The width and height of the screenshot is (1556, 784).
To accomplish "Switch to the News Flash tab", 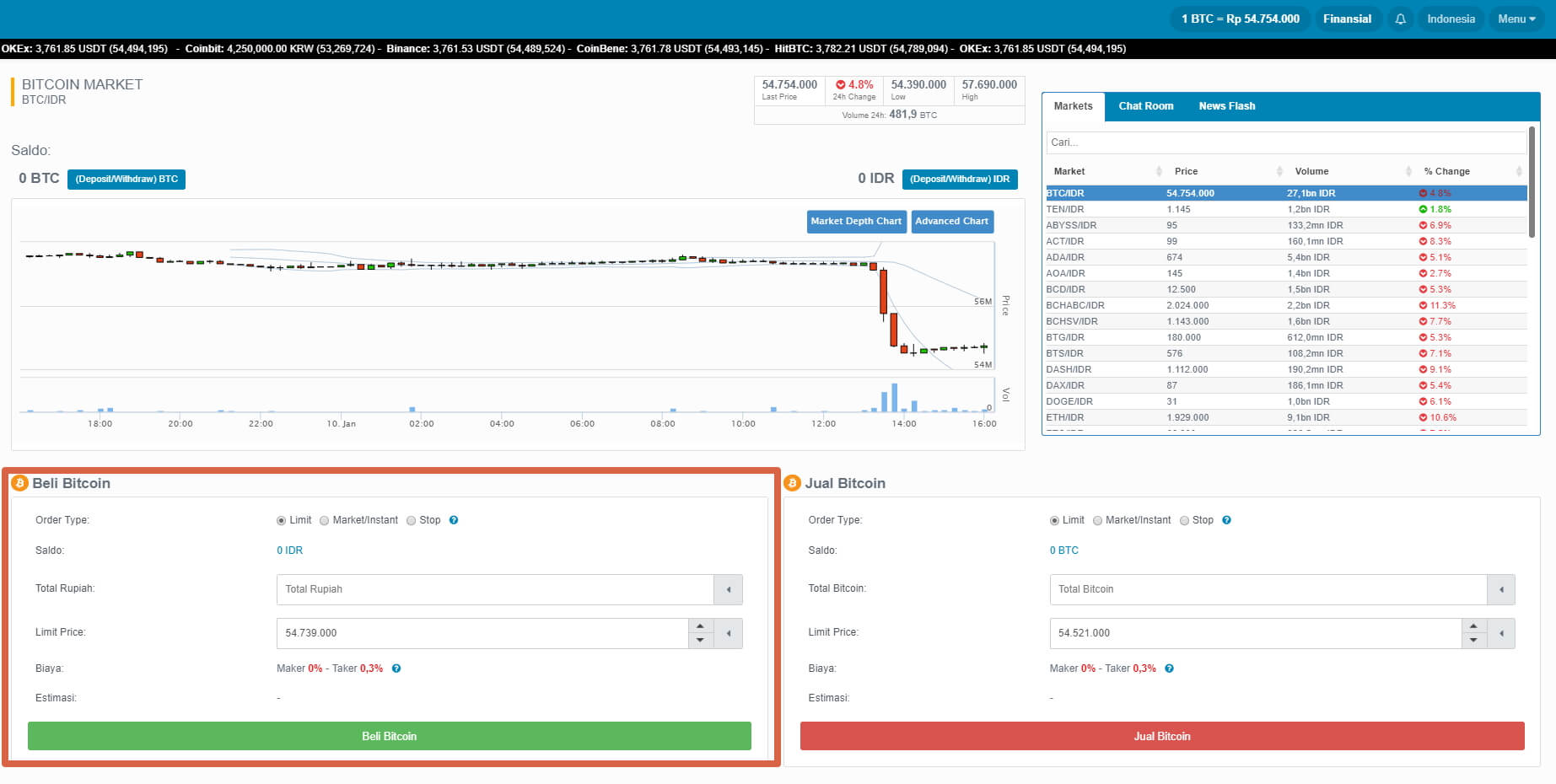I will (1227, 106).
